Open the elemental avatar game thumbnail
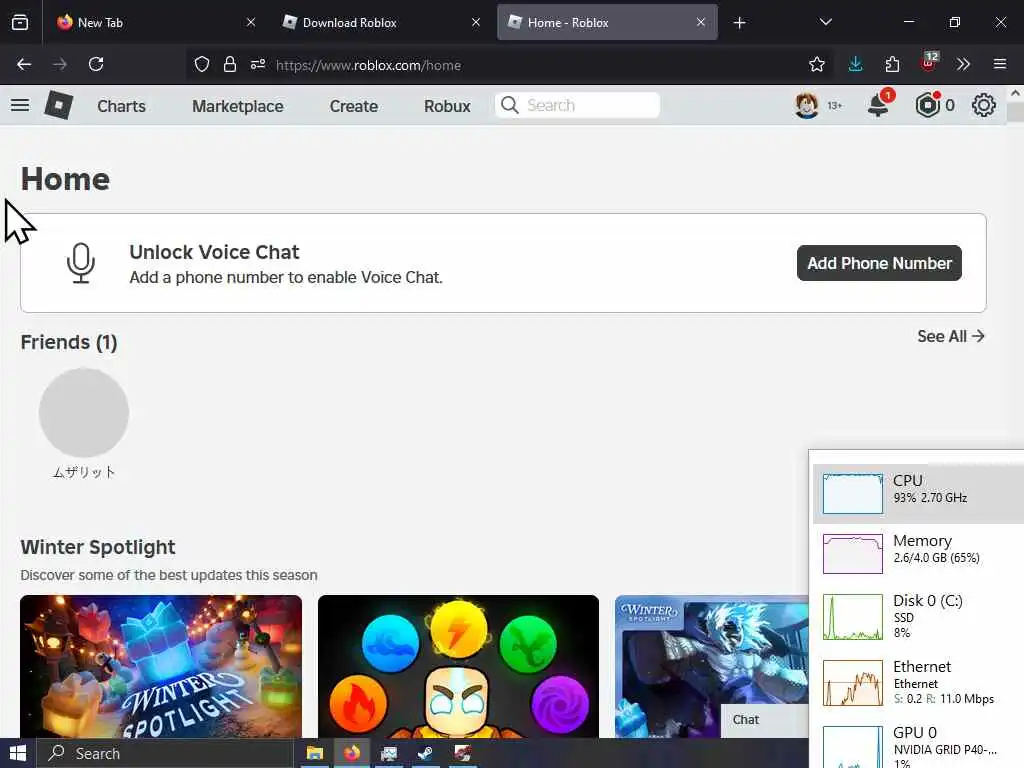This screenshot has width=1024, height=768. pyautogui.click(x=458, y=666)
